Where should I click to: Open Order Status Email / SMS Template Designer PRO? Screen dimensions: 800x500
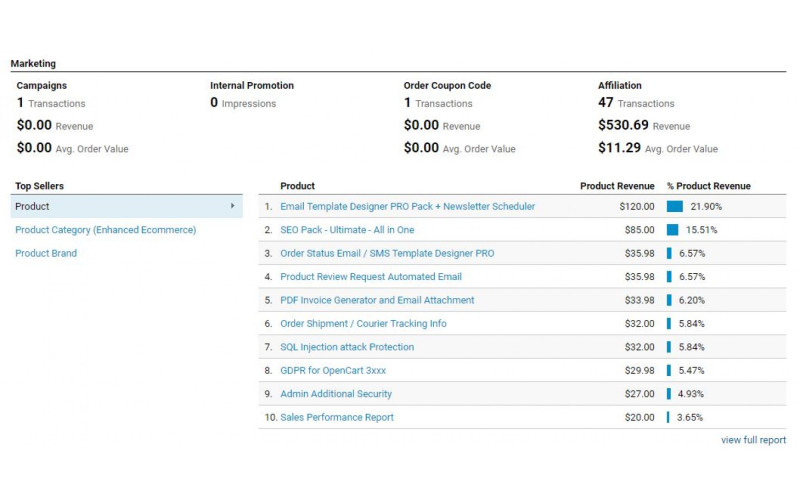[x=387, y=254]
